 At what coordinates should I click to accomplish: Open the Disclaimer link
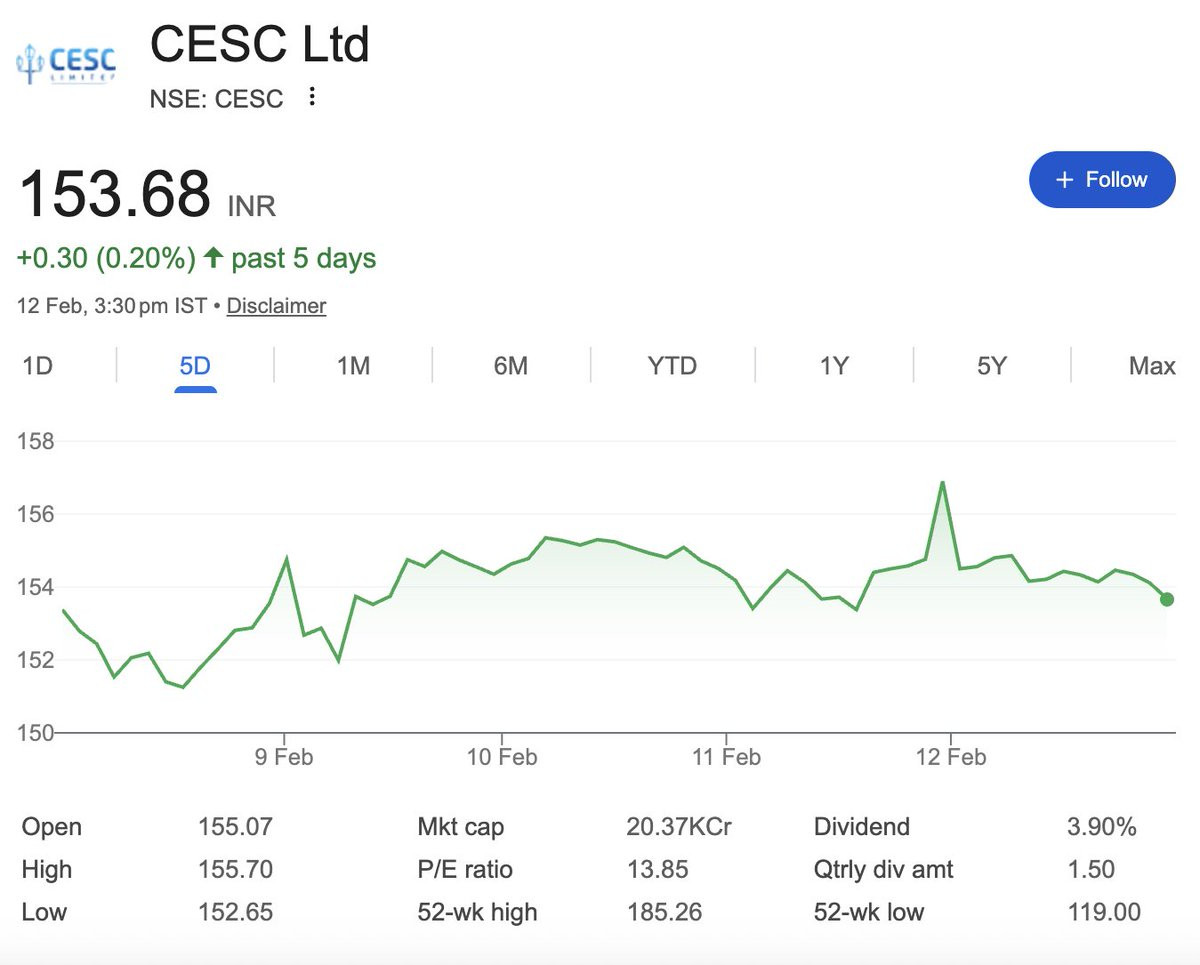point(276,306)
